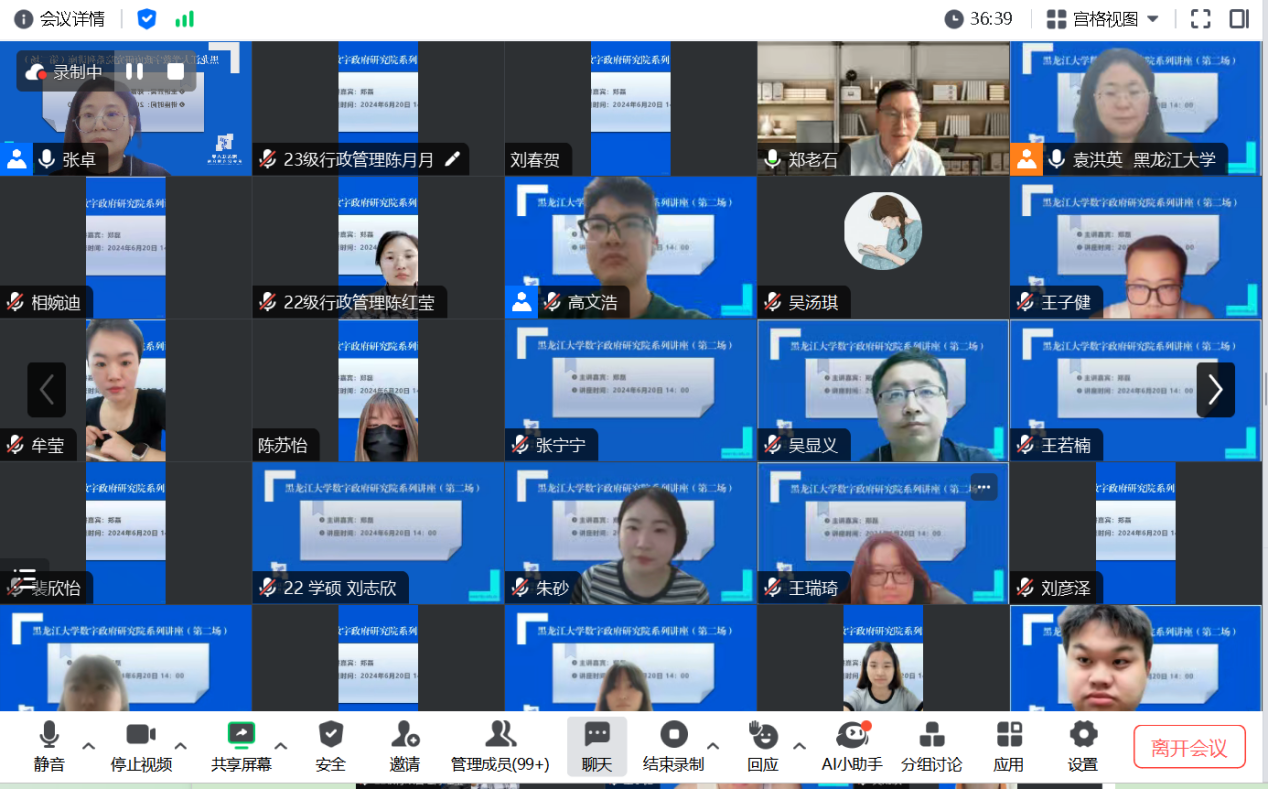1268x789 pixels.
Task: Open 邀请 to invite participants
Action: (x=404, y=746)
